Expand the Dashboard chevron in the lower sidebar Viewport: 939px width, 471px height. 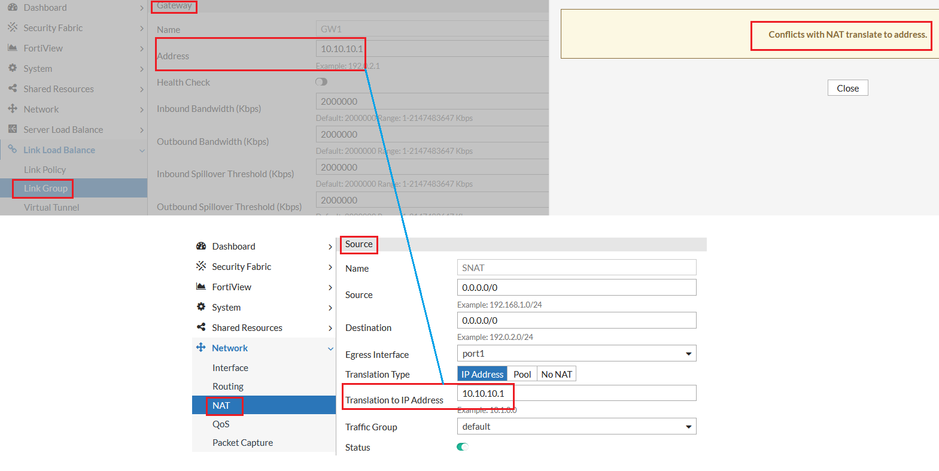click(330, 247)
